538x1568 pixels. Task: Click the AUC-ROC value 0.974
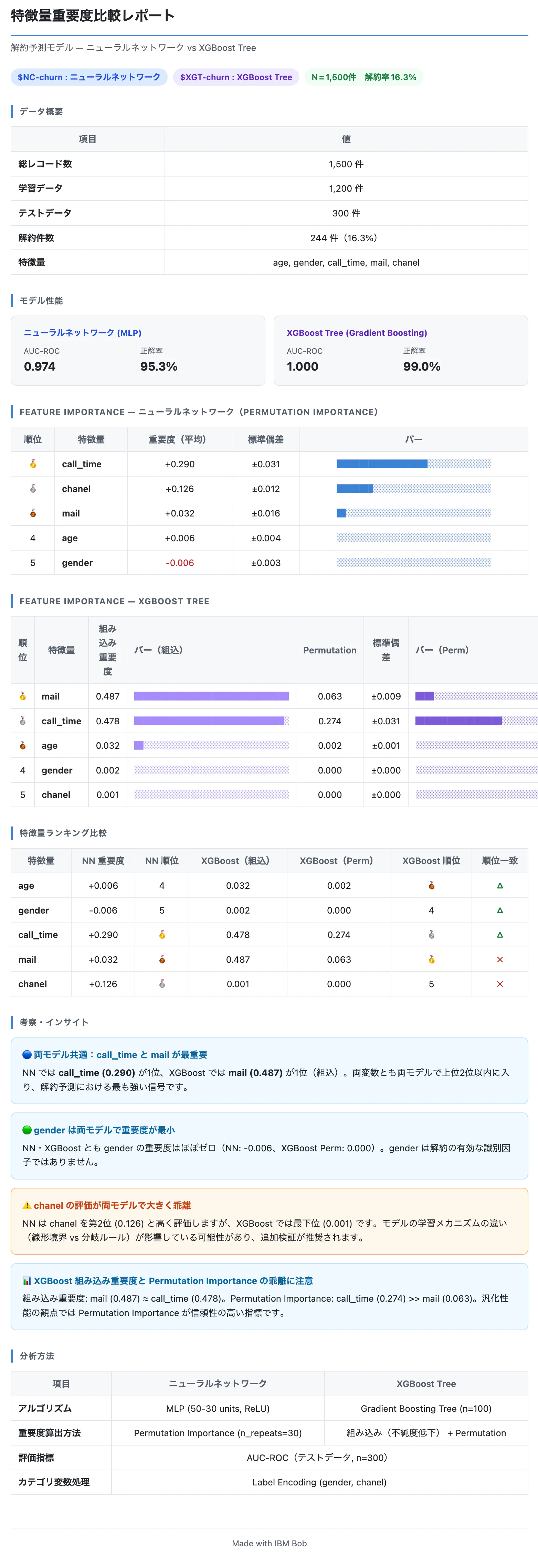click(x=40, y=366)
